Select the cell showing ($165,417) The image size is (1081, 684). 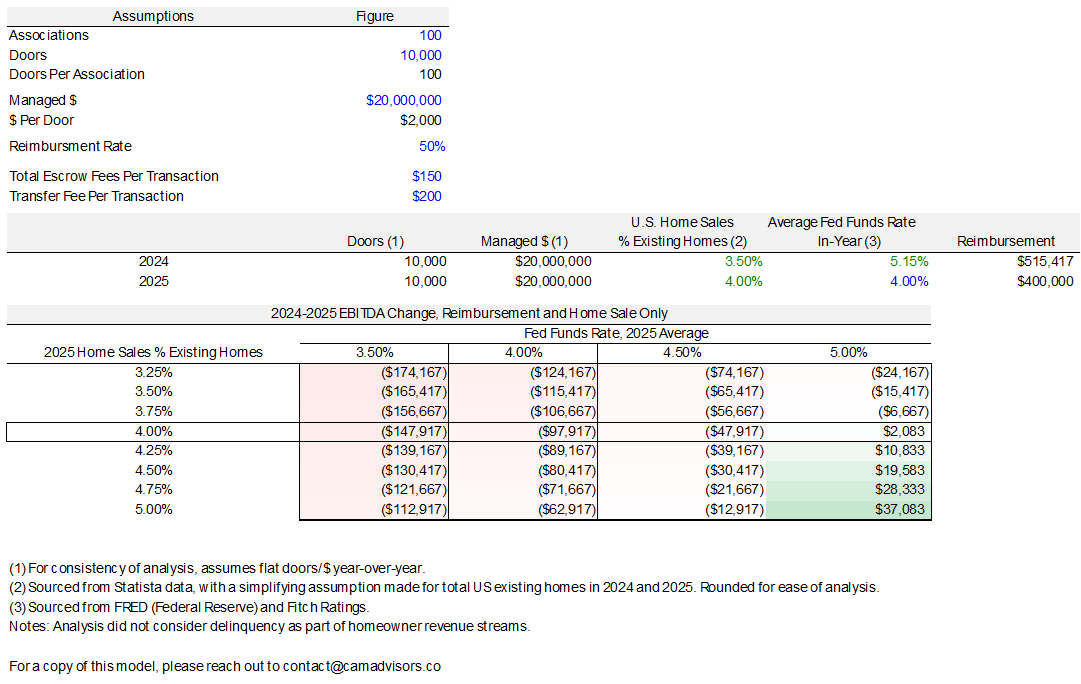[374, 392]
